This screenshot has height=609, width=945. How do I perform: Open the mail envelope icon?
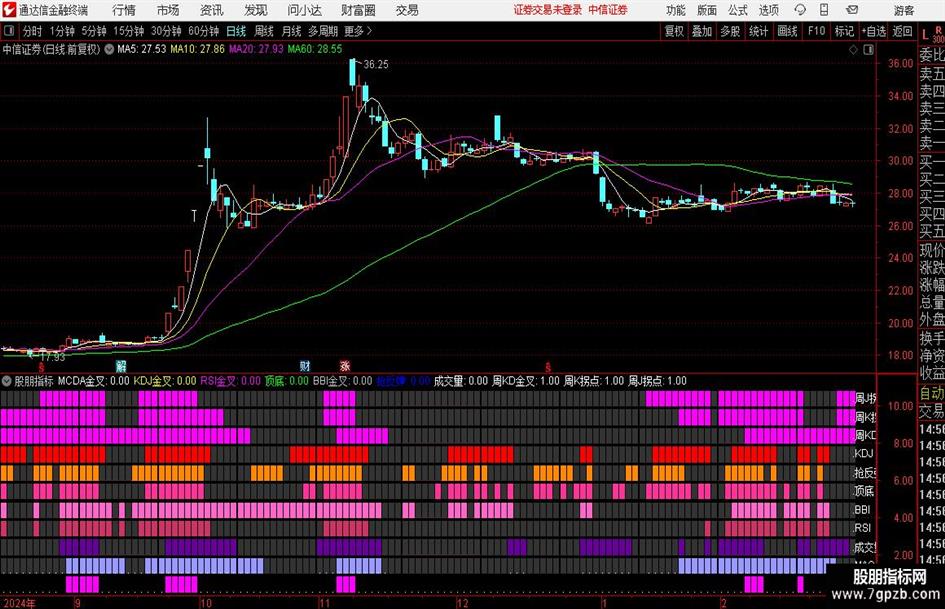[x=852, y=10]
